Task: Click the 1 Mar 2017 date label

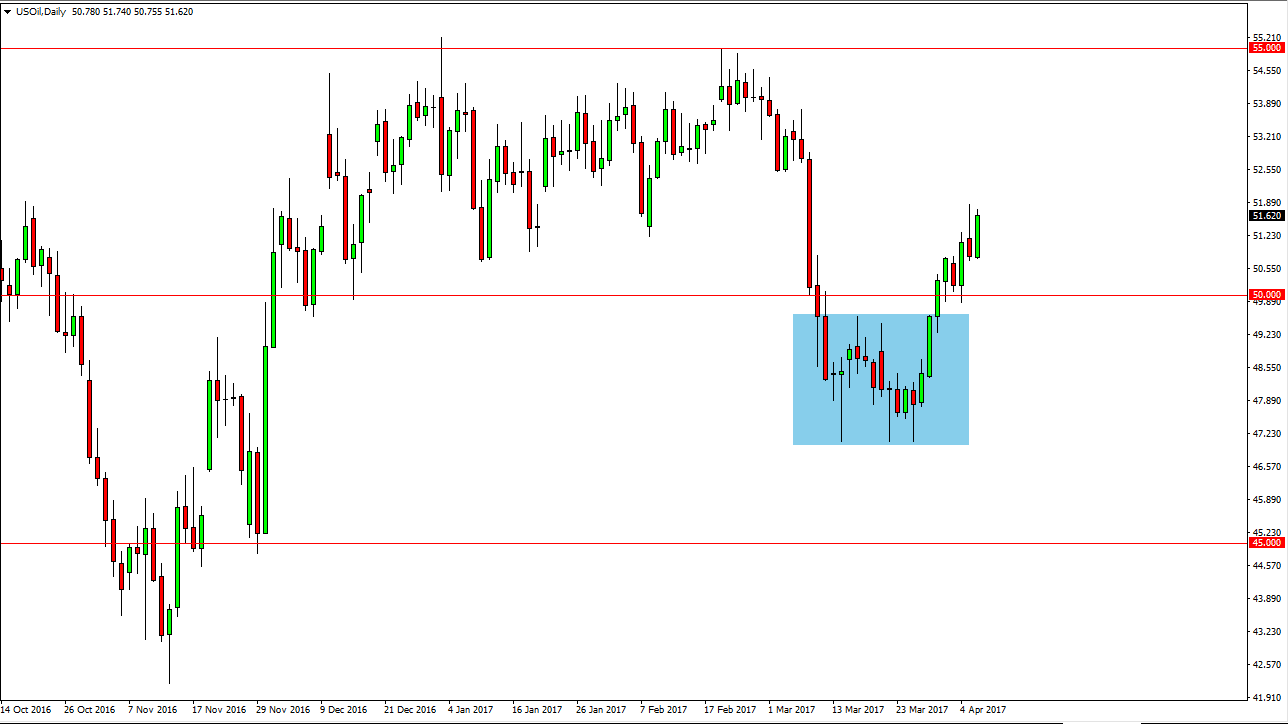Action: 792,709
